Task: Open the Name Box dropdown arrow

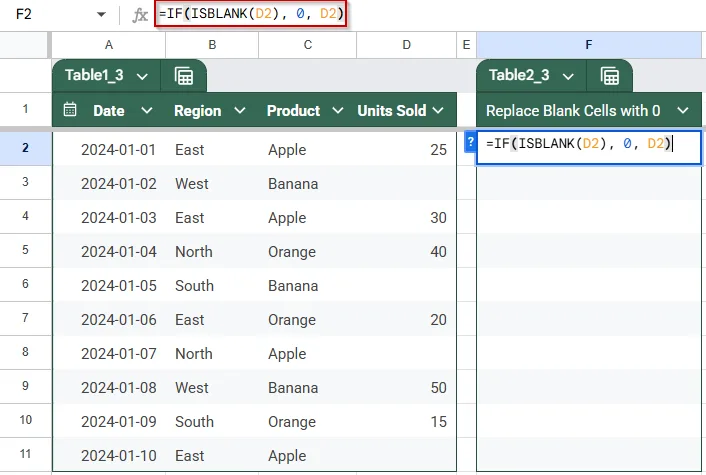Action: (x=101, y=14)
